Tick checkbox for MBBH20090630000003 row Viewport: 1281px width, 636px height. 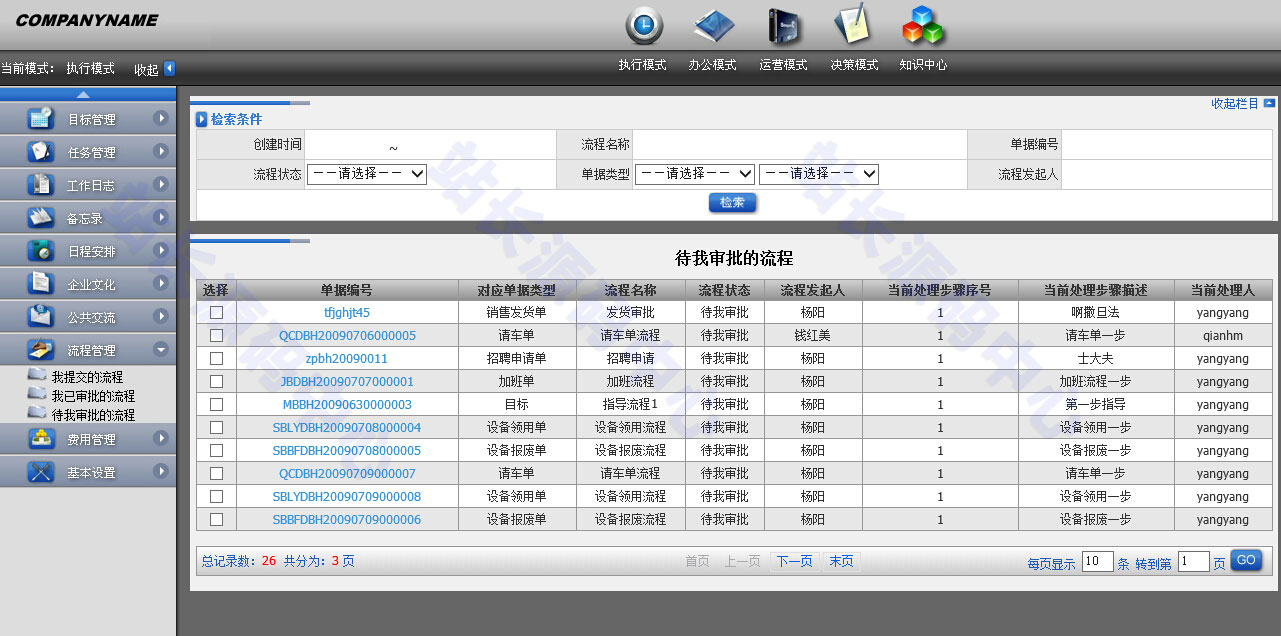[x=216, y=405]
